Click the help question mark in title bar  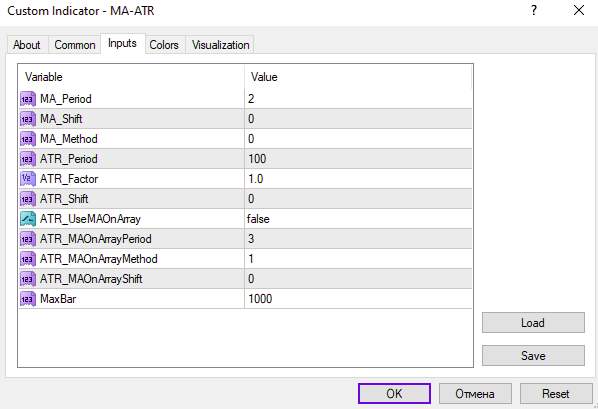(x=534, y=10)
